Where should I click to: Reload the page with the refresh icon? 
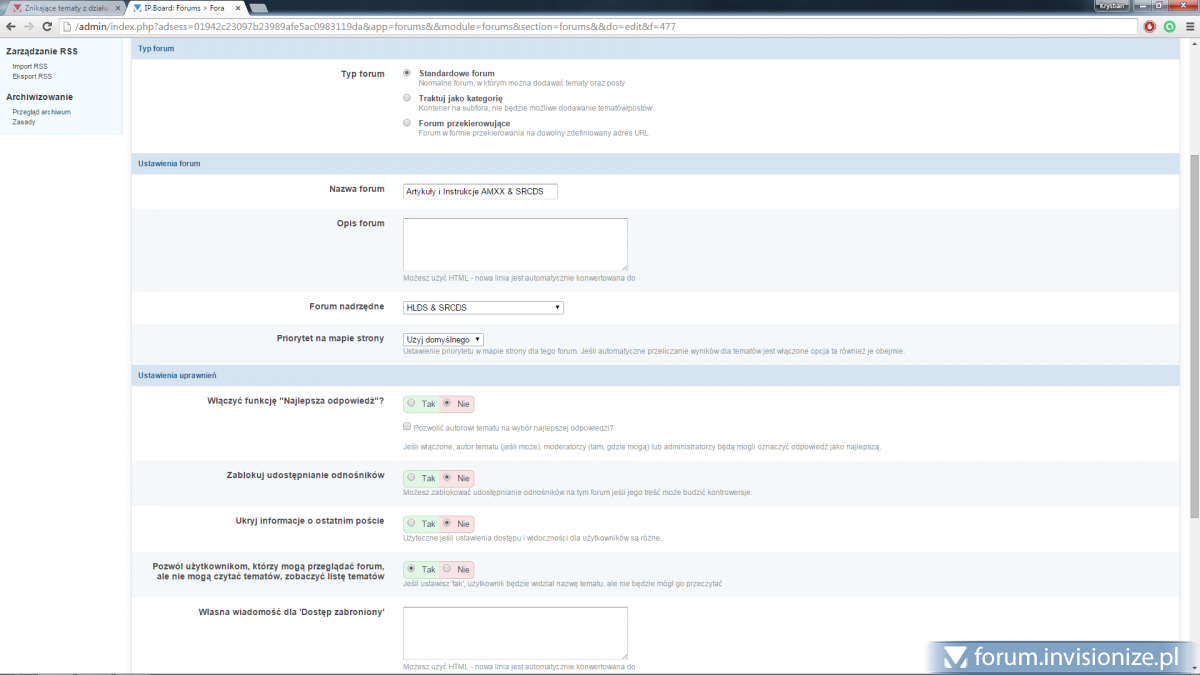tap(46, 26)
